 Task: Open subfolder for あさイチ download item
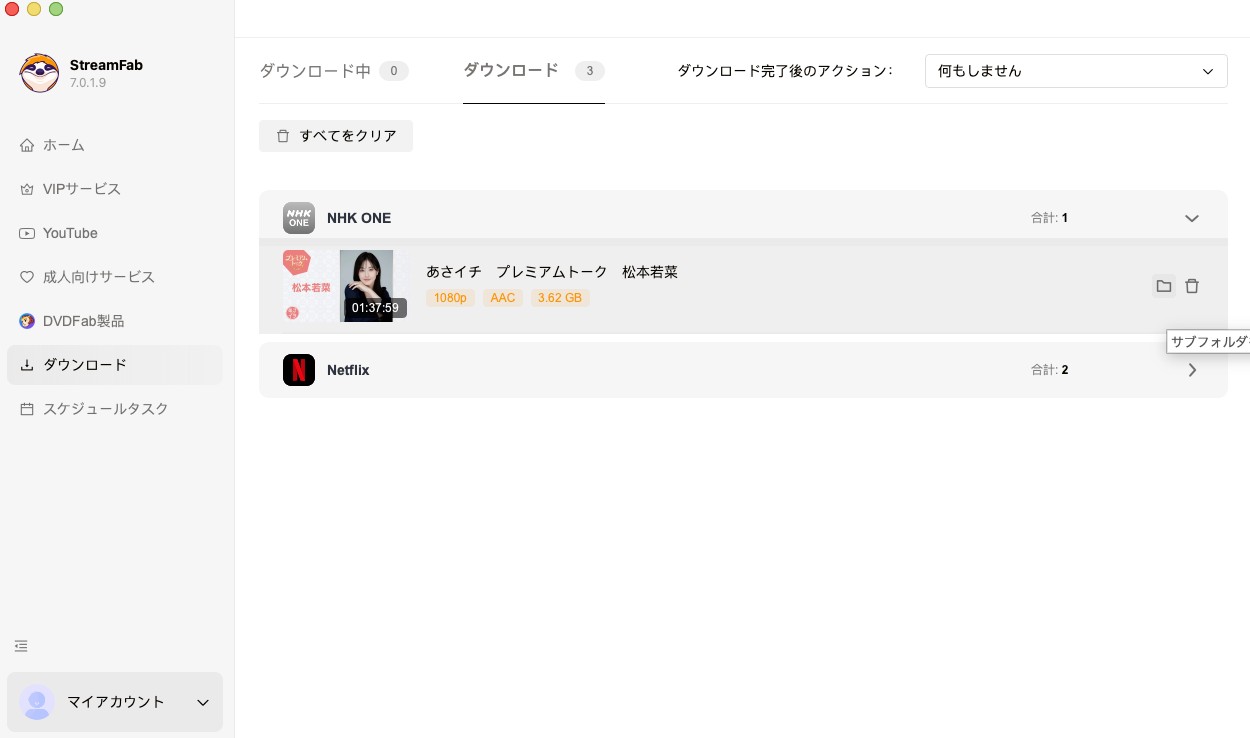click(x=1164, y=286)
